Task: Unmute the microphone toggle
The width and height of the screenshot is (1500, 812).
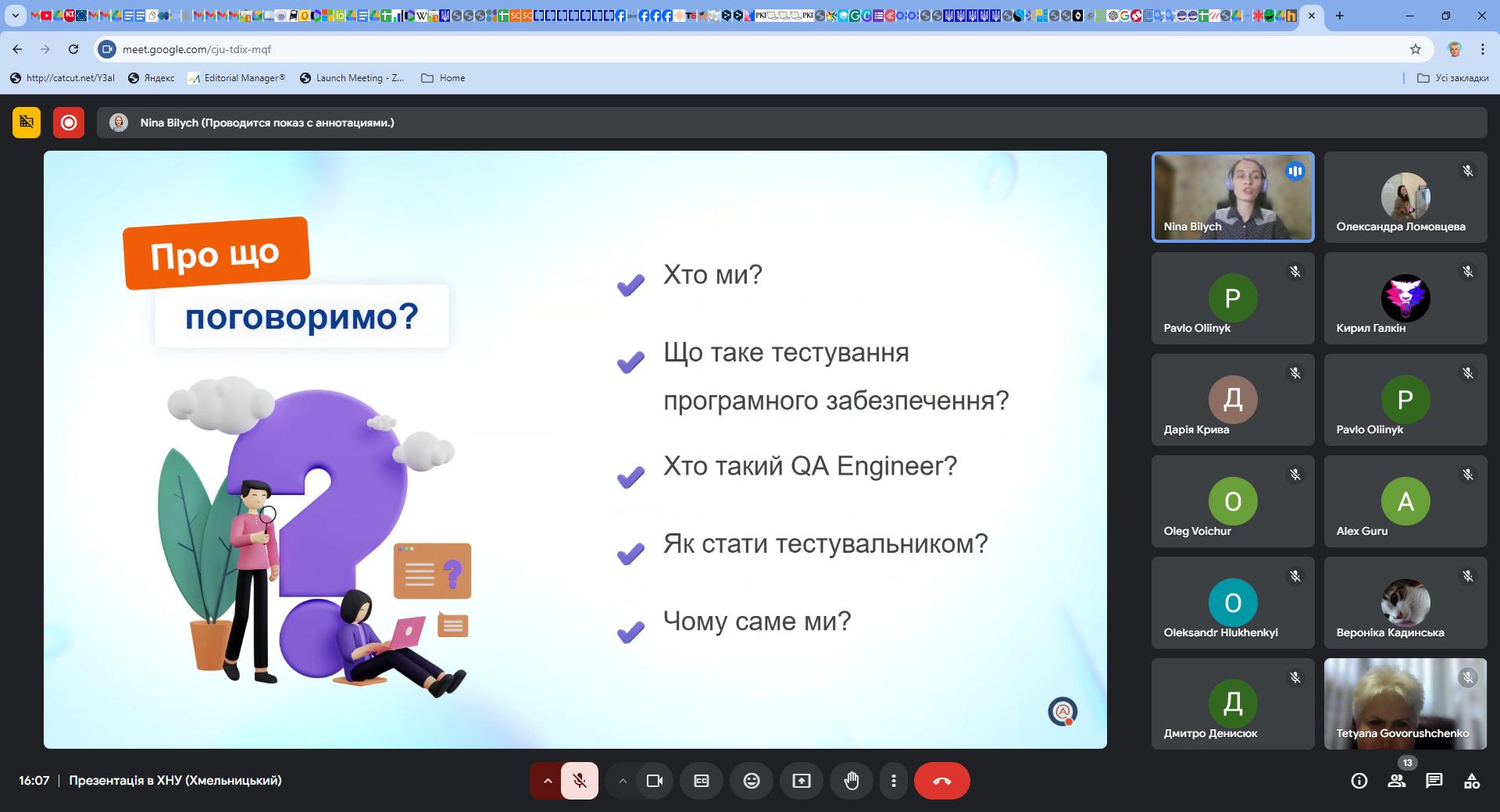Action: pos(580,781)
